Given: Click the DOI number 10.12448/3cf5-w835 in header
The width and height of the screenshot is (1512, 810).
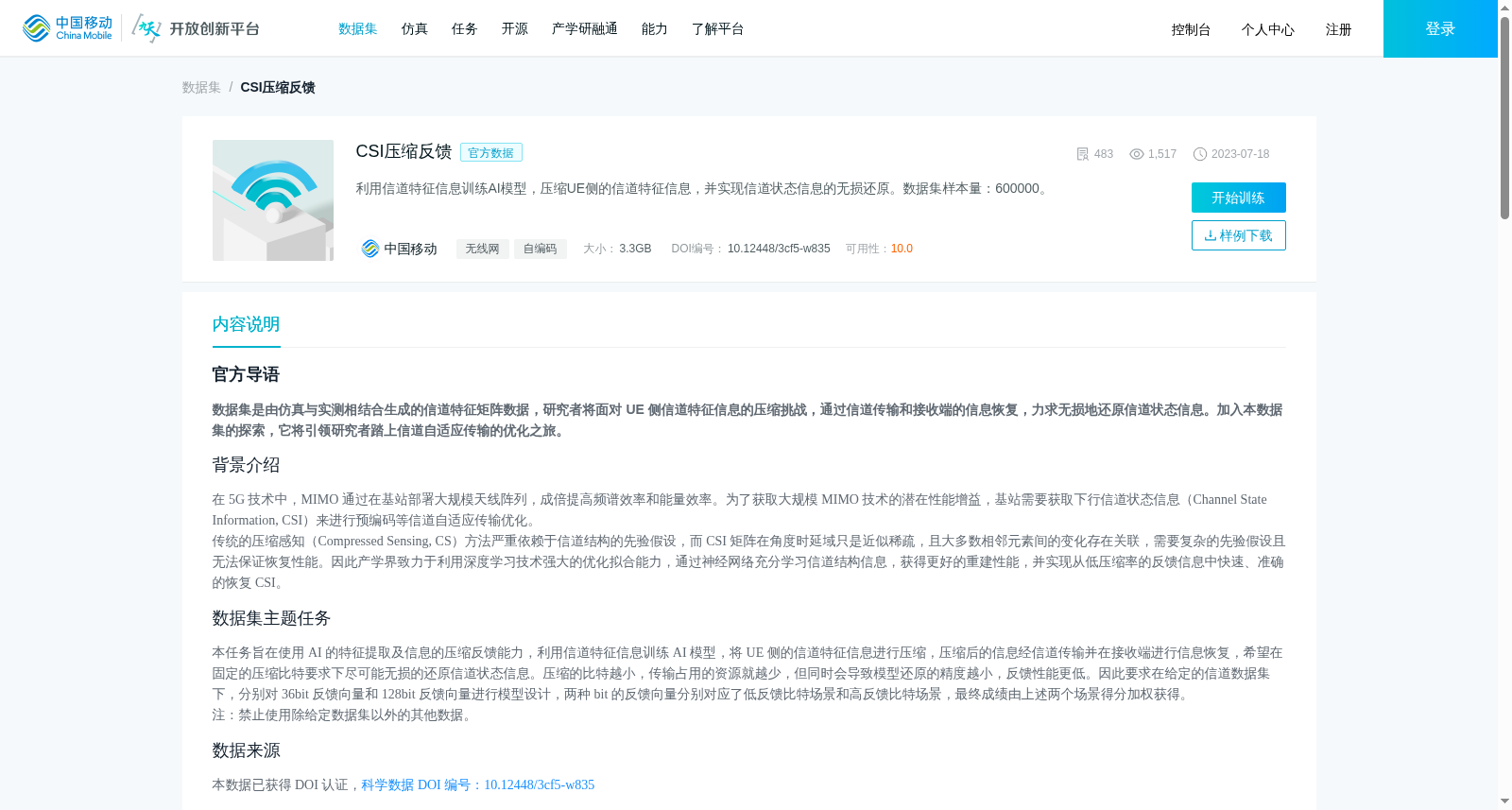Looking at the screenshot, I should click(x=779, y=249).
